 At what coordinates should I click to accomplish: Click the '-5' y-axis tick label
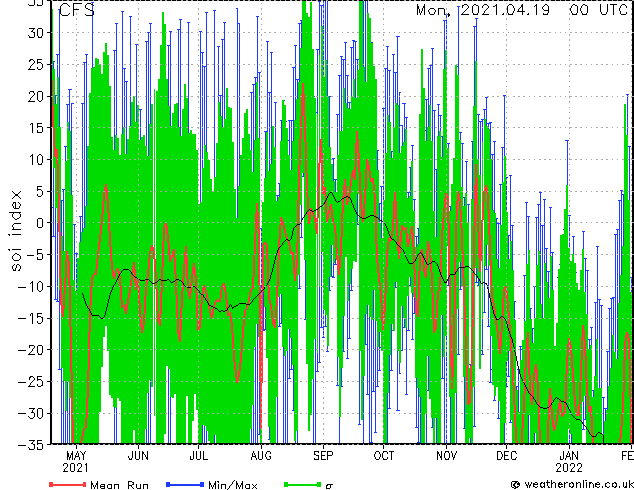(35, 255)
